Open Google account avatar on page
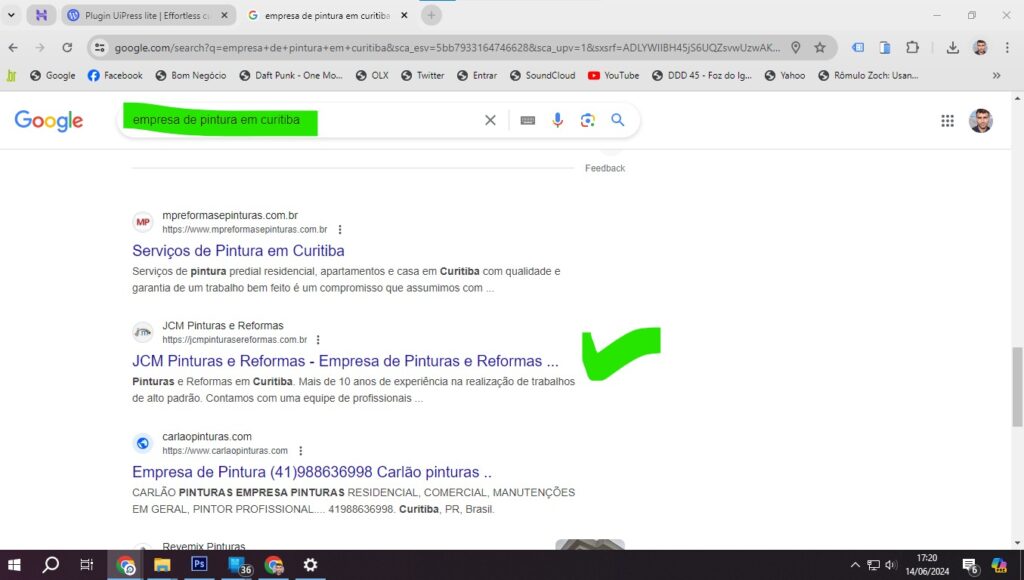 (x=980, y=121)
